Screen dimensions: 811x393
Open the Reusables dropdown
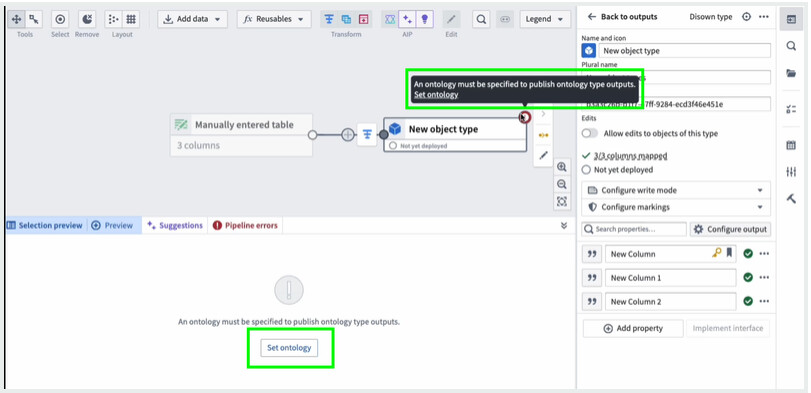pyautogui.click(x=274, y=19)
